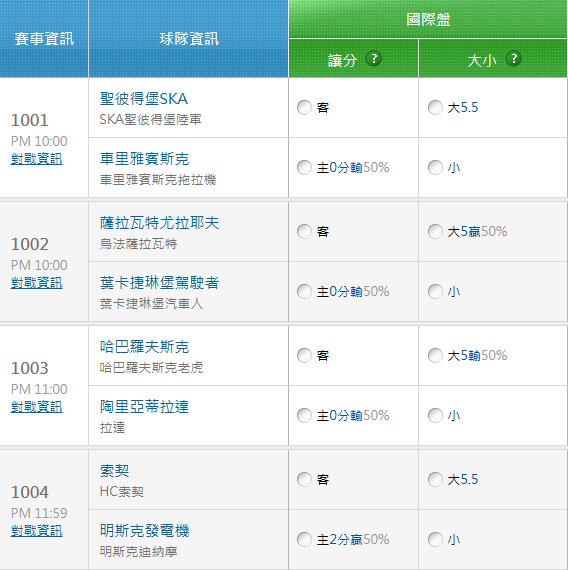Click team name 葉卡捷琳堡駕駛者
The width and height of the screenshot is (568, 570).
coord(159,283)
